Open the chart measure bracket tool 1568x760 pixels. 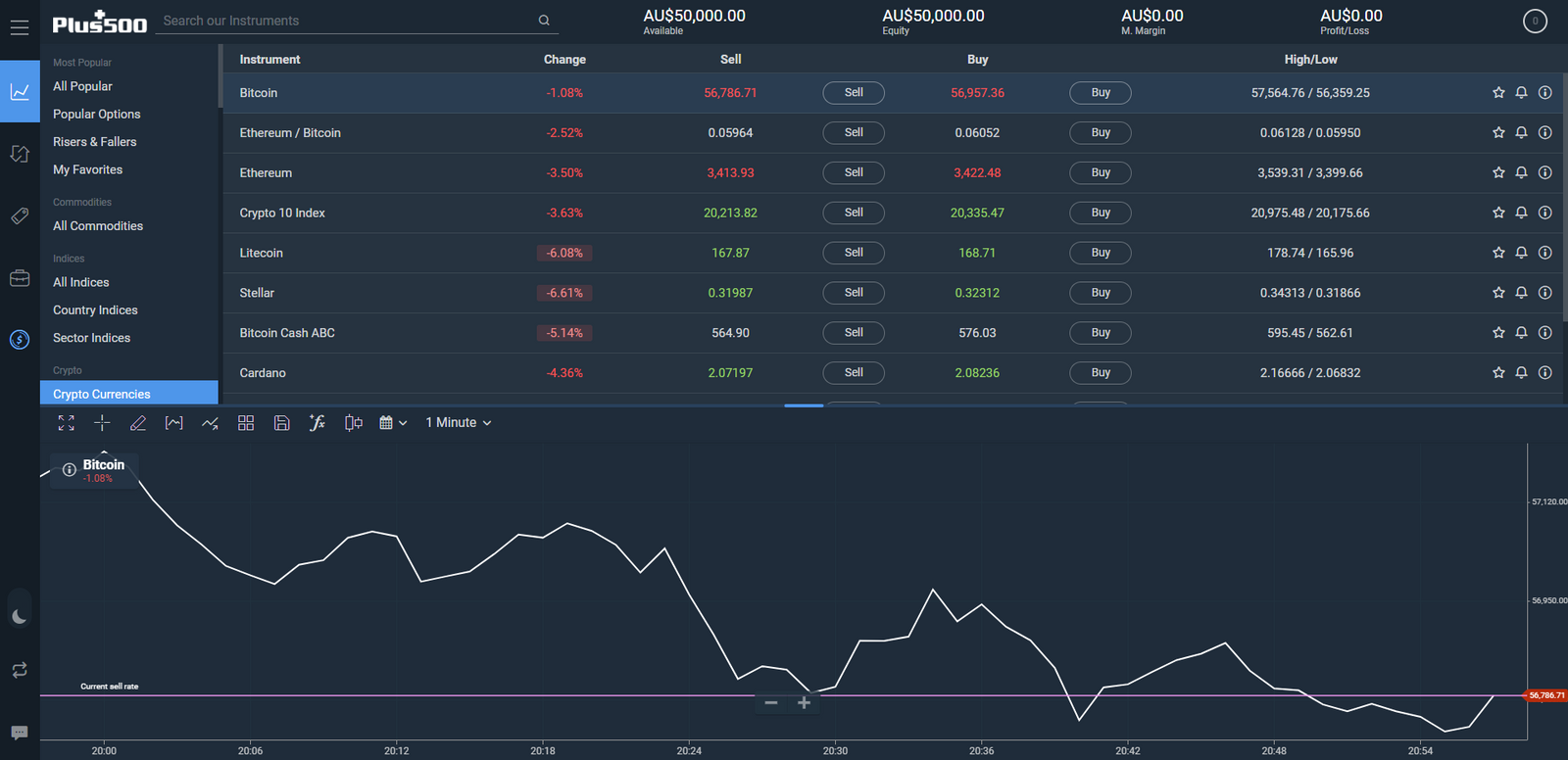pos(173,423)
